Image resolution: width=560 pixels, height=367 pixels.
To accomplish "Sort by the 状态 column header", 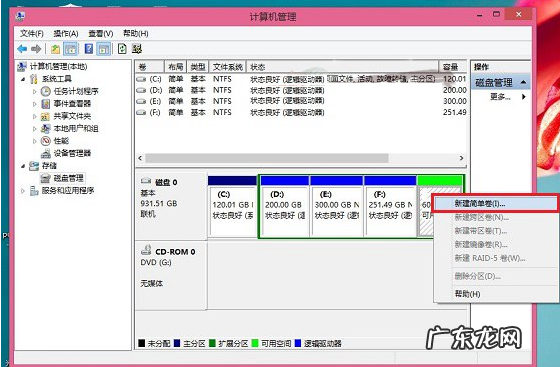I will coord(342,67).
